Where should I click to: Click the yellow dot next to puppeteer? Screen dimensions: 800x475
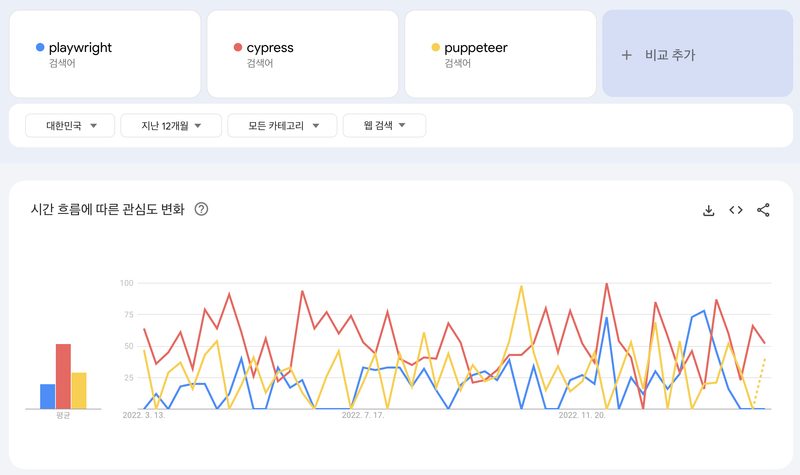coord(435,47)
